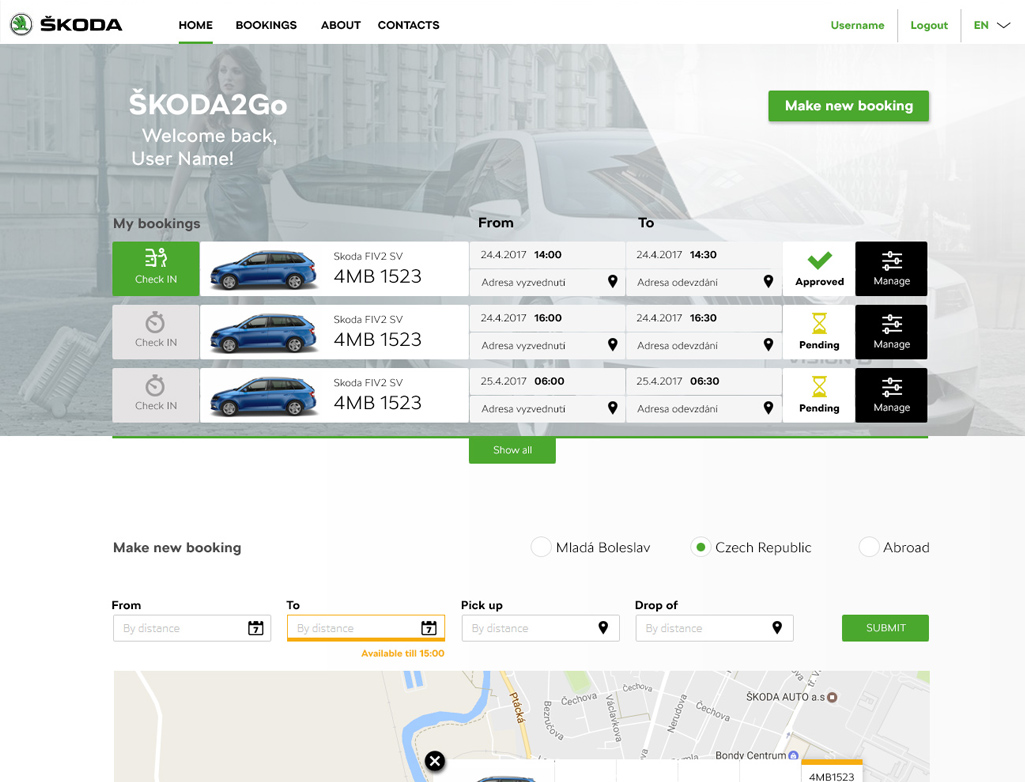Screen dimensions: 1025x782
Task: Select the Czech Republic radio option
Action: pyautogui.click(x=700, y=547)
